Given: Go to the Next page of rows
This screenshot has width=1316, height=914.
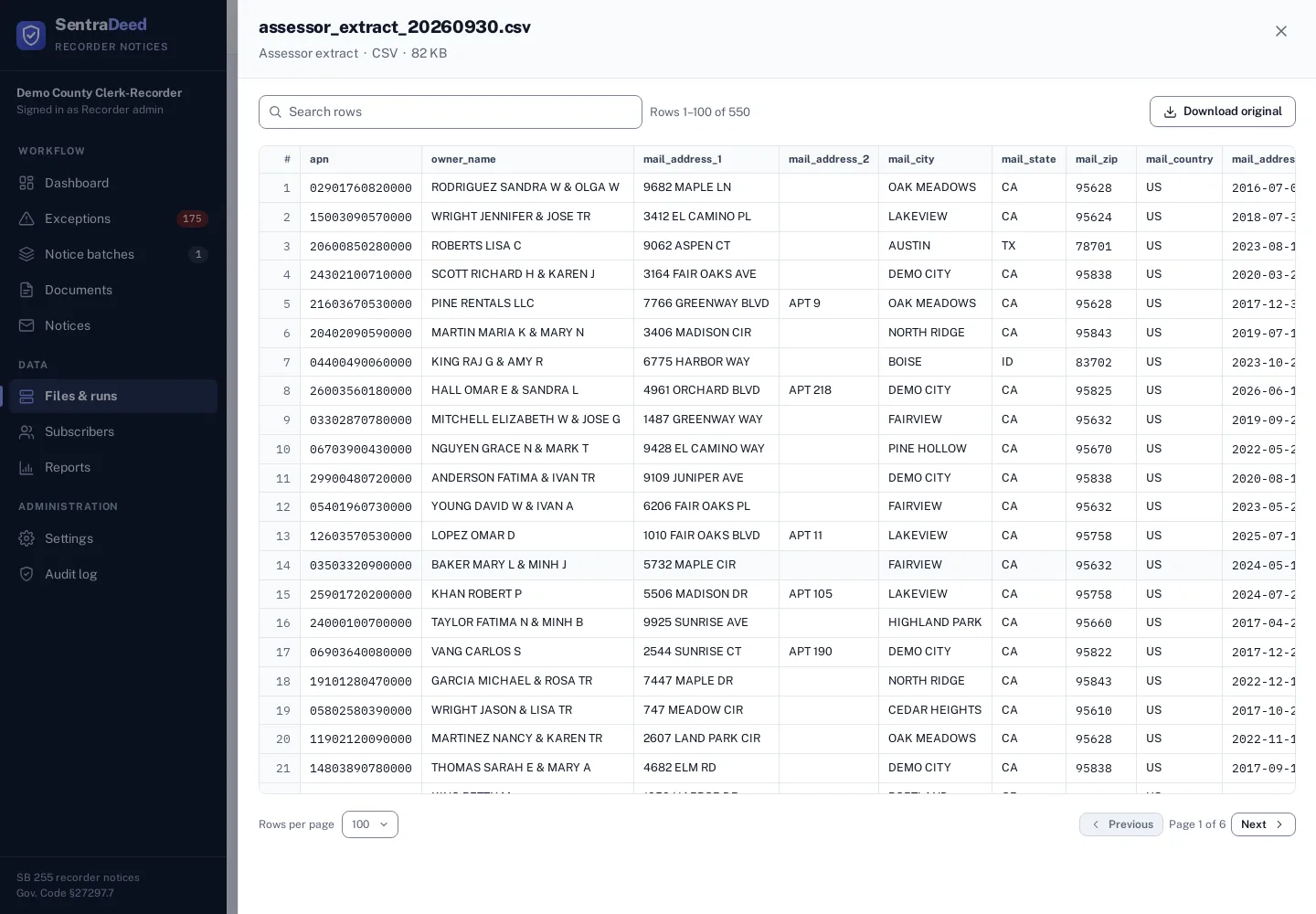Looking at the screenshot, I should click(x=1263, y=824).
